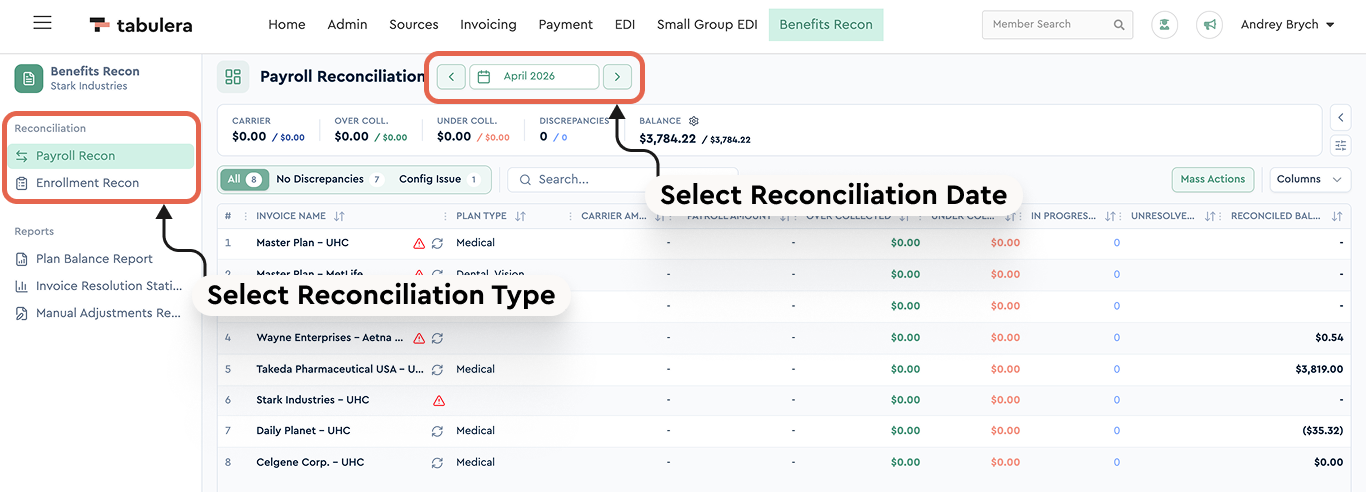
Task: Click the $0.54 reconciled balance
Action: [1329, 338]
